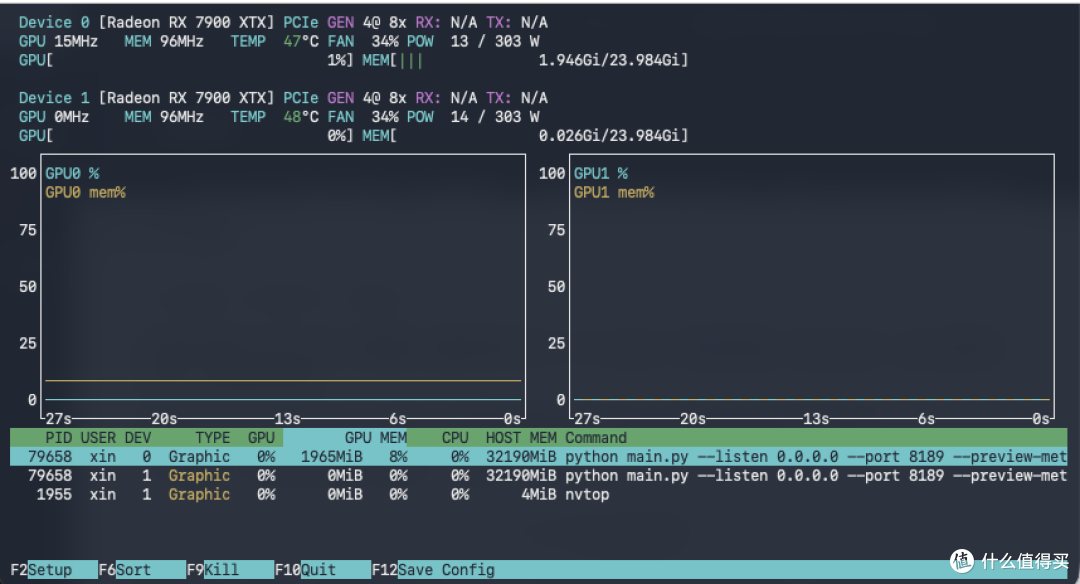
Task: Click the GPU MEM column header
Action: [375, 437]
